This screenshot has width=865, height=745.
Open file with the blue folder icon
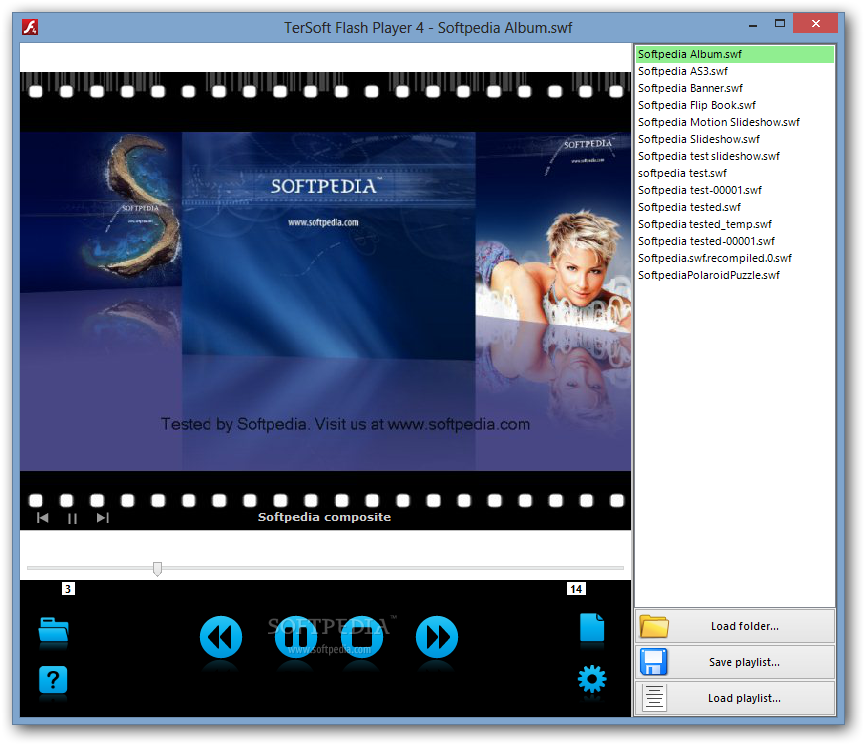coord(54,630)
